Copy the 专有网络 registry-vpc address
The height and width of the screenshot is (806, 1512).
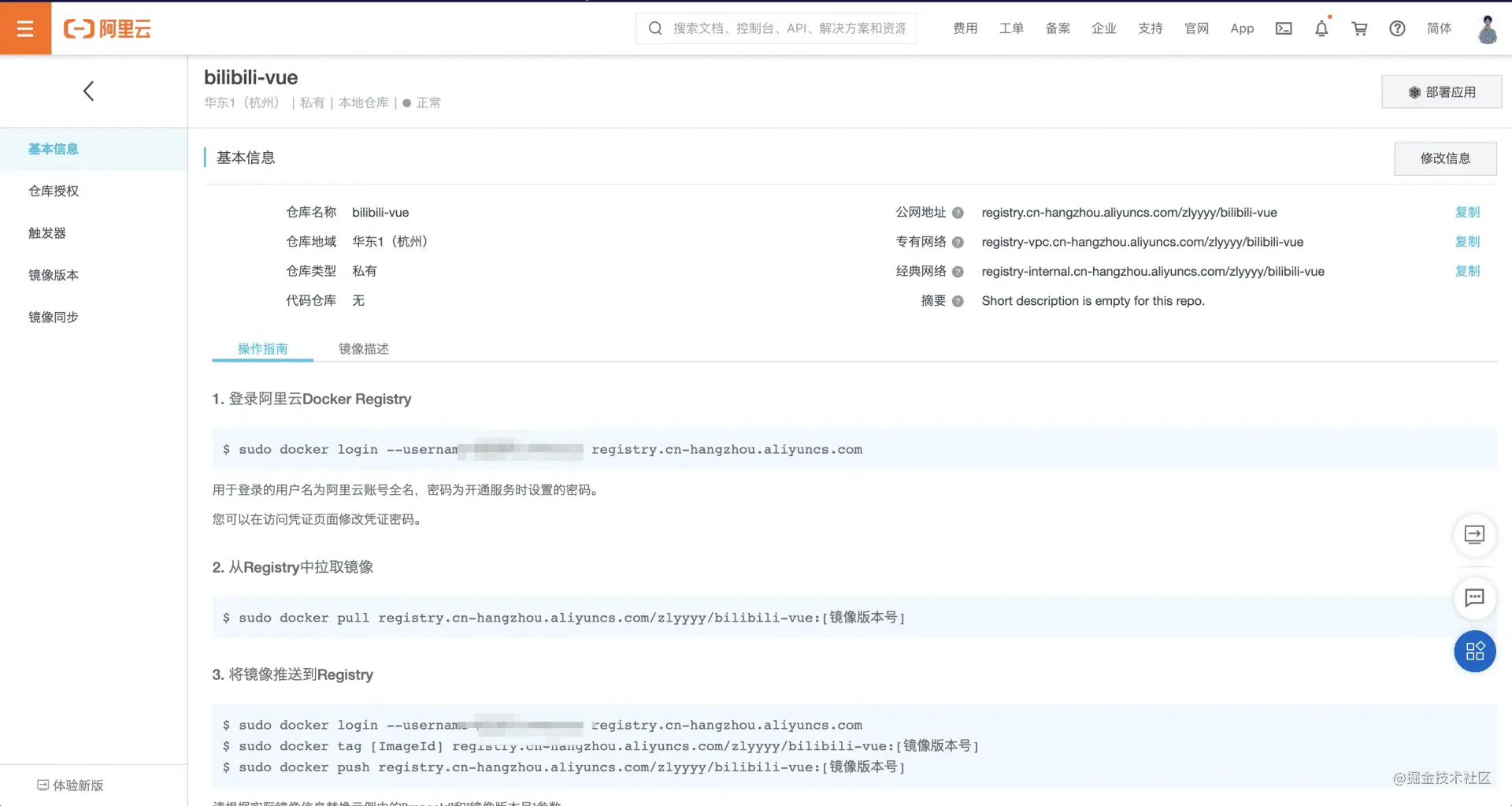(x=1467, y=241)
